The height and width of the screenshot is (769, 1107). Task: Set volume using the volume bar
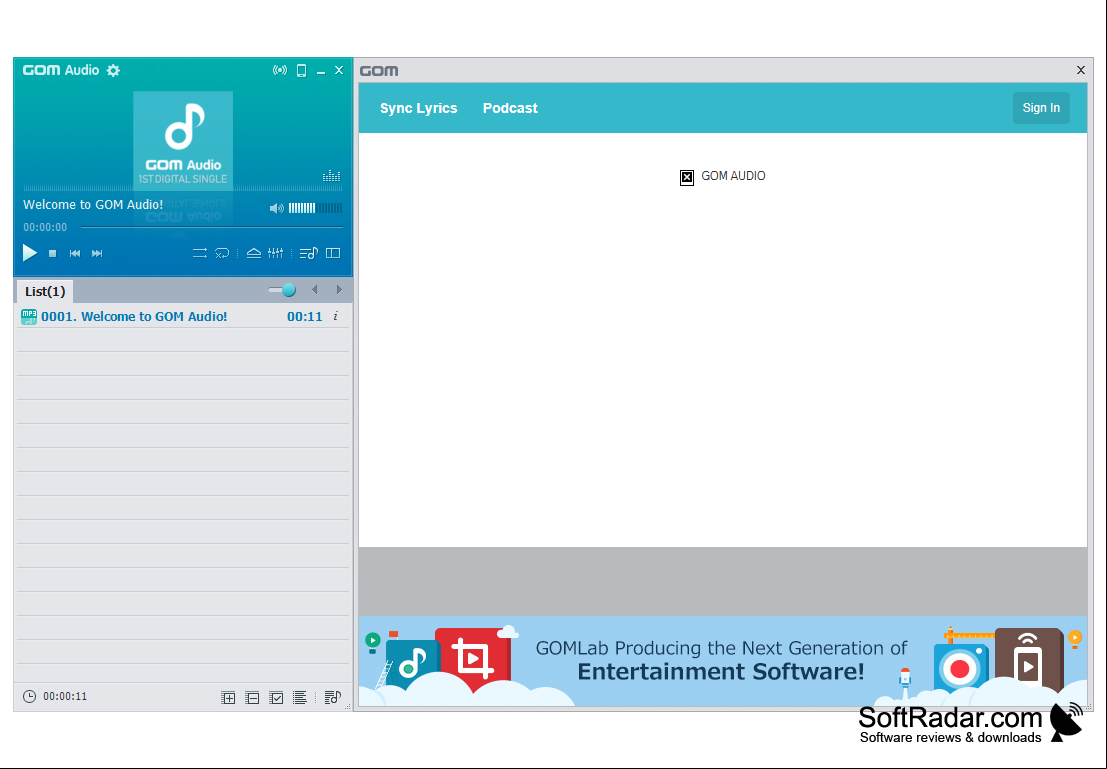pyautogui.click(x=316, y=208)
